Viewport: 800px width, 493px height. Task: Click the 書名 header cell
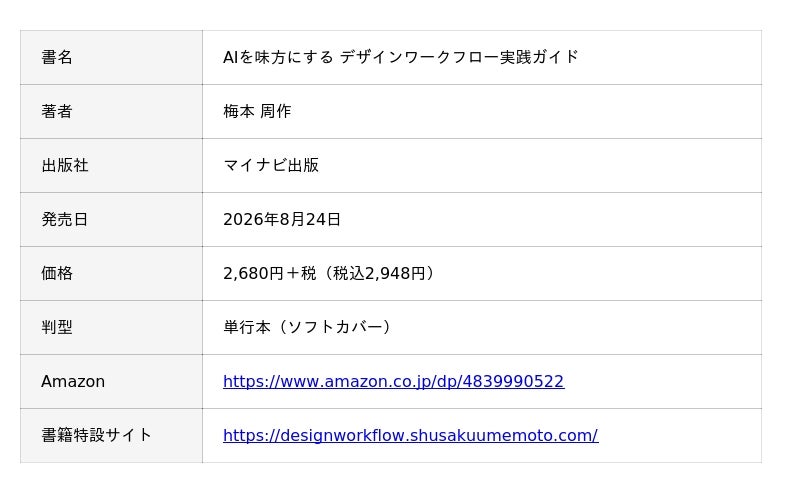click(x=111, y=57)
